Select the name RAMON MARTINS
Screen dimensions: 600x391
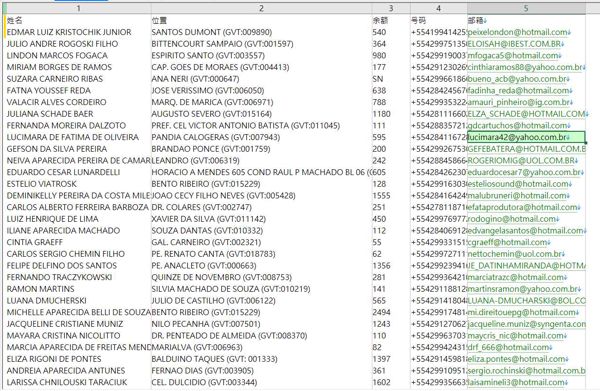point(41,289)
